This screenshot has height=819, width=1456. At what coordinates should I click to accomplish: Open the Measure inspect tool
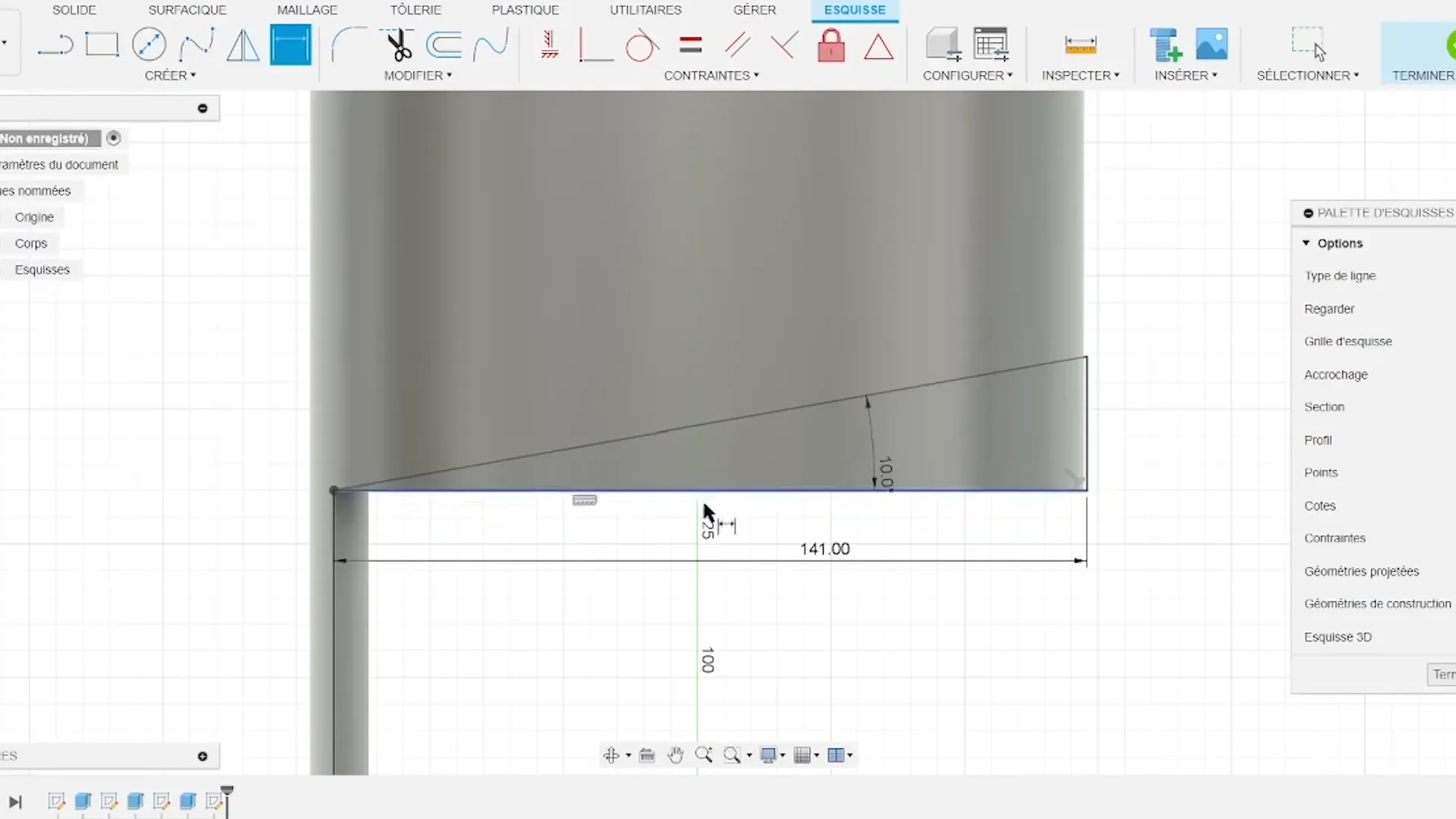pyautogui.click(x=1081, y=45)
